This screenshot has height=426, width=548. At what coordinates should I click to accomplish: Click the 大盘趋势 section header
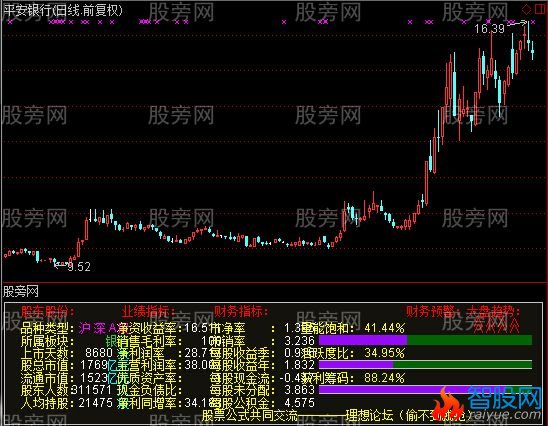pos(493,310)
